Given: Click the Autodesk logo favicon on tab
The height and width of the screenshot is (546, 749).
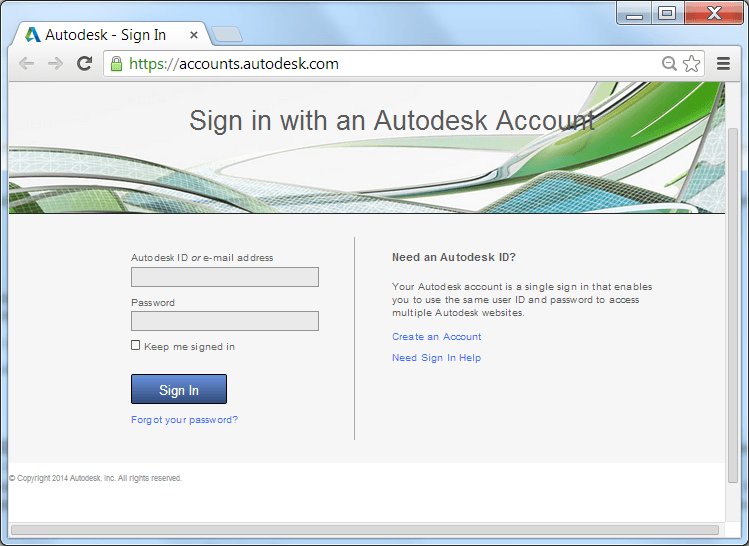Looking at the screenshot, I should (32, 35).
